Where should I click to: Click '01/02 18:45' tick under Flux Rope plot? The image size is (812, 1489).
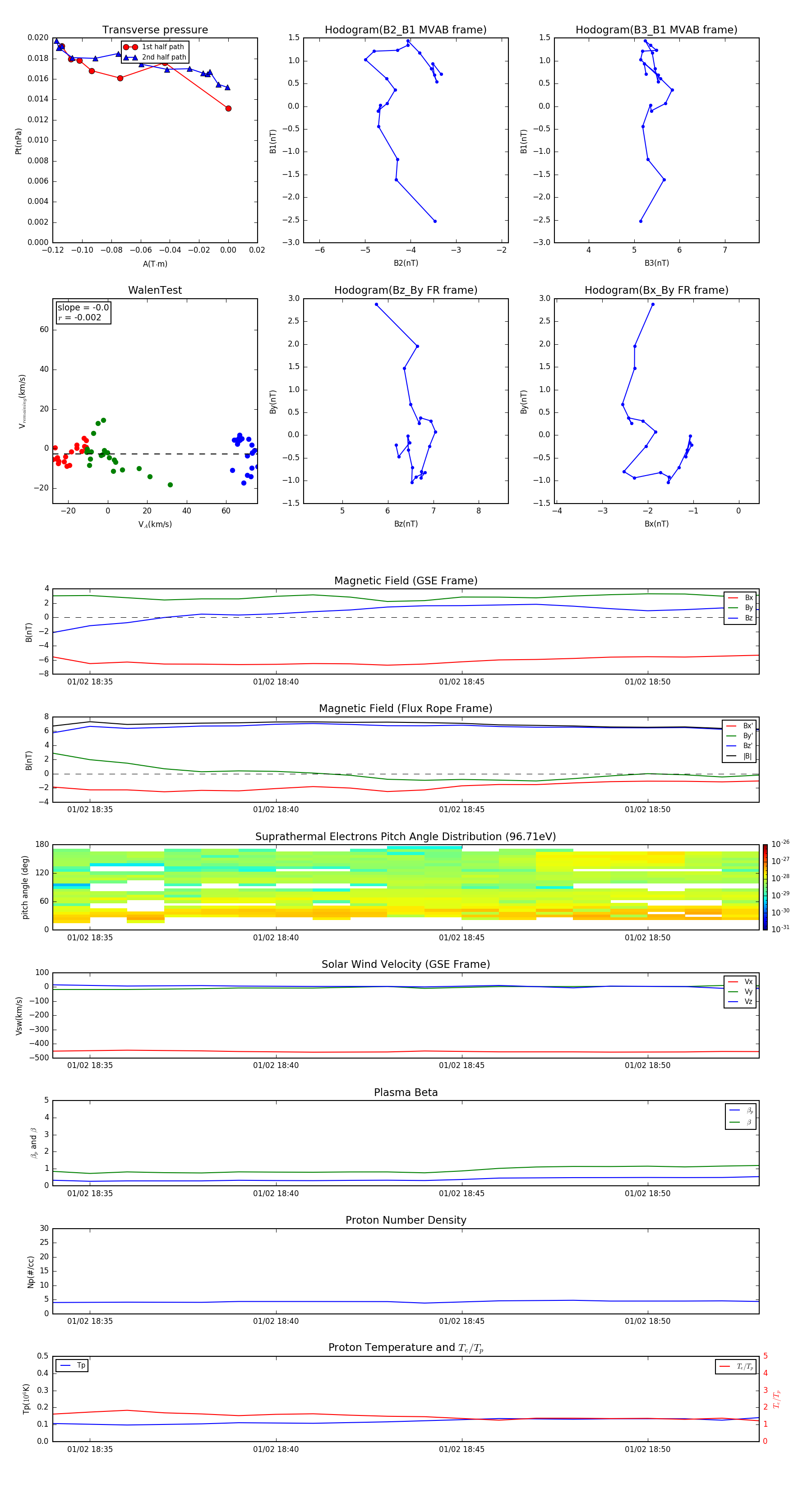click(x=461, y=810)
